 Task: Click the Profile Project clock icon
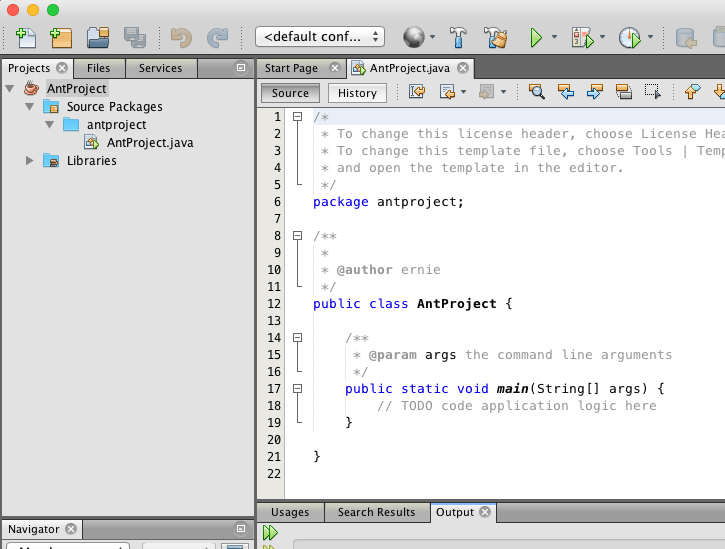tap(629, 38)
